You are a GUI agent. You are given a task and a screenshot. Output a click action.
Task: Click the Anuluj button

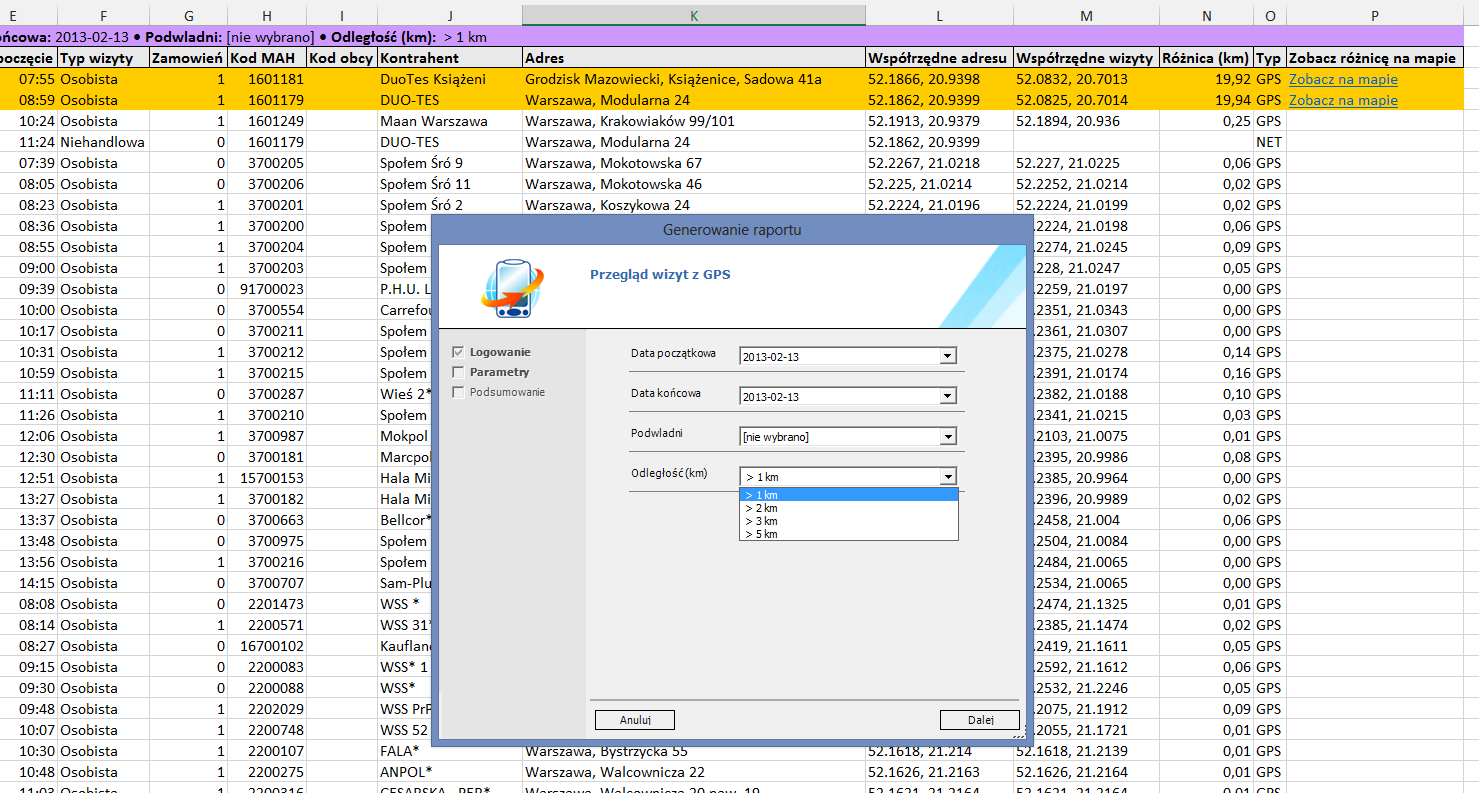coord(634,720)
